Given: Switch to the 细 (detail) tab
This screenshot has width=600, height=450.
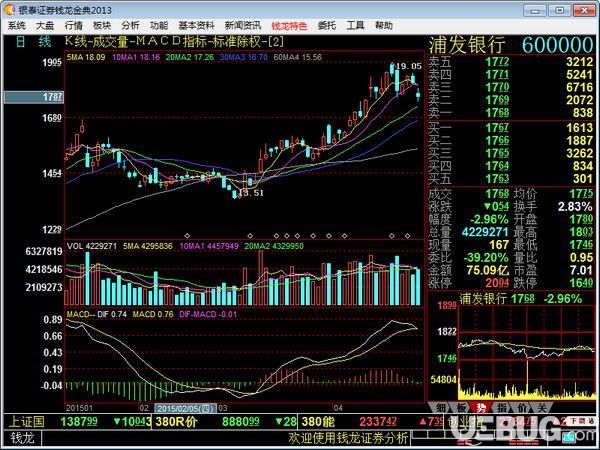Looking at the screenshot, I should pyautogui.click(x=441, y=408).
